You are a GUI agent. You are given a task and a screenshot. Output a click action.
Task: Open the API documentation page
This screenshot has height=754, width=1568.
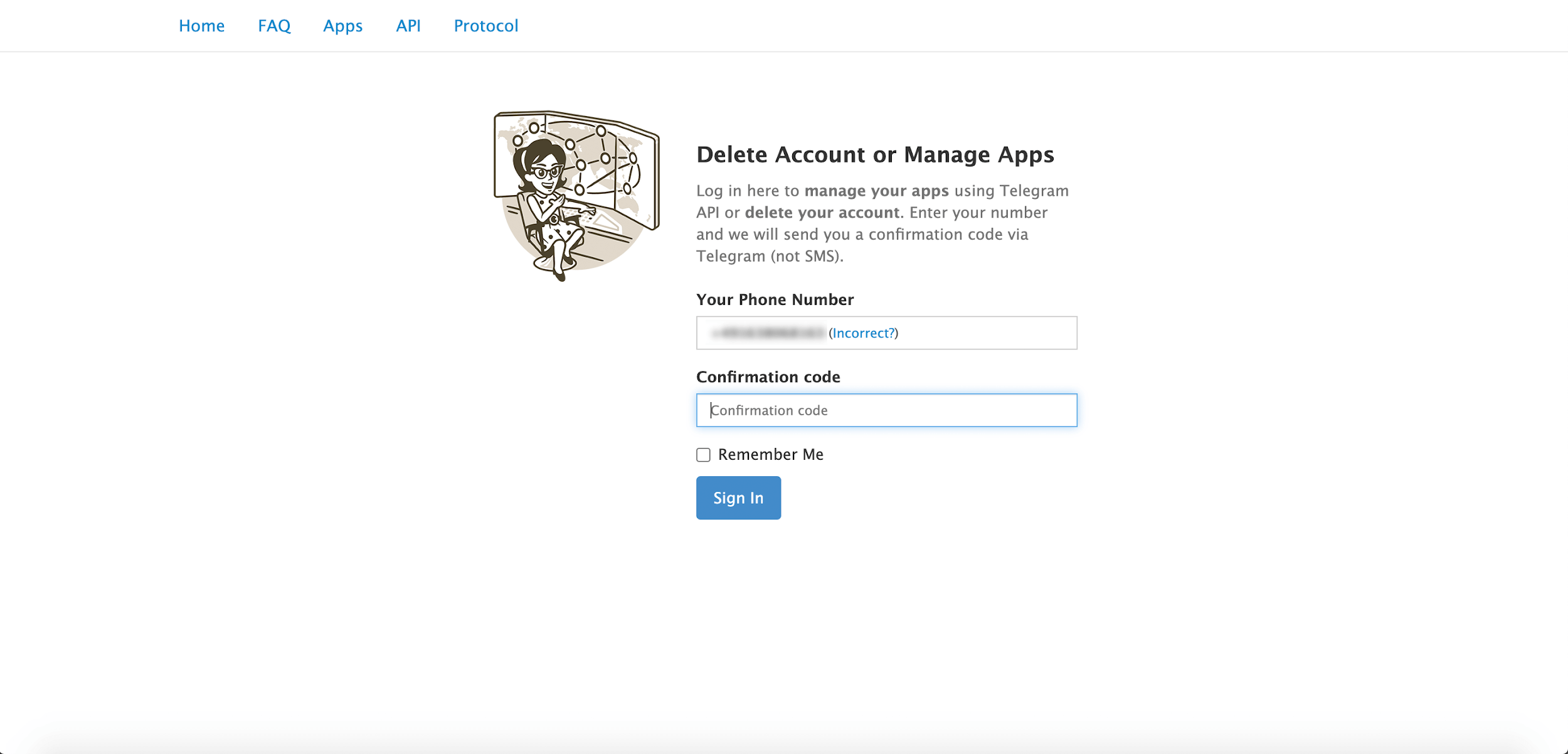[x=407, y=26]
